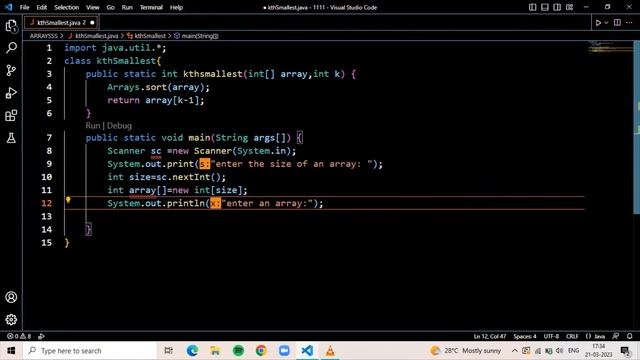Click the run status bar icon
640x360 pixels.
click(41, 336)
